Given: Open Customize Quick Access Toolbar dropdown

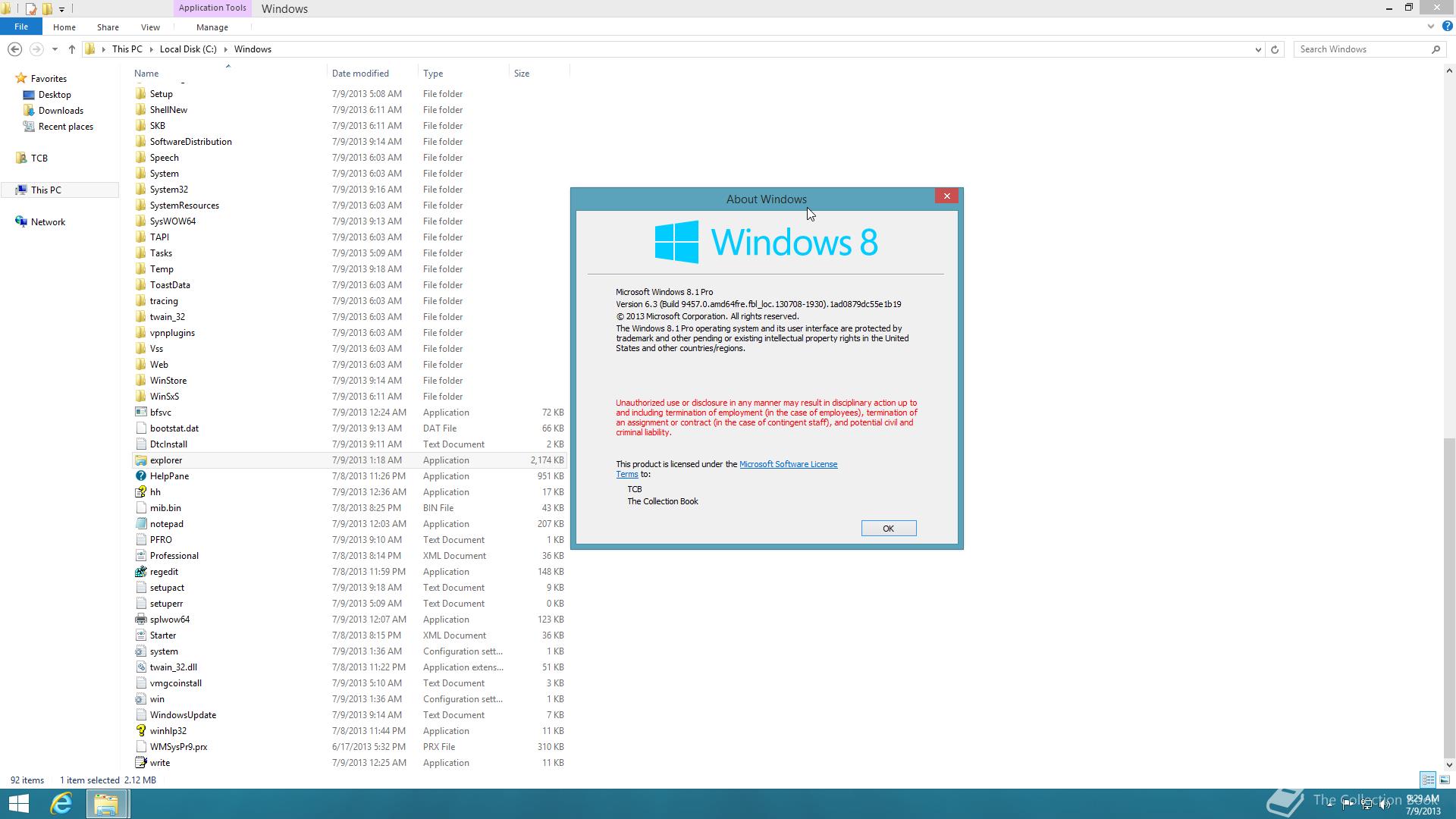Looking at the screenshot, I should point(61,9).
